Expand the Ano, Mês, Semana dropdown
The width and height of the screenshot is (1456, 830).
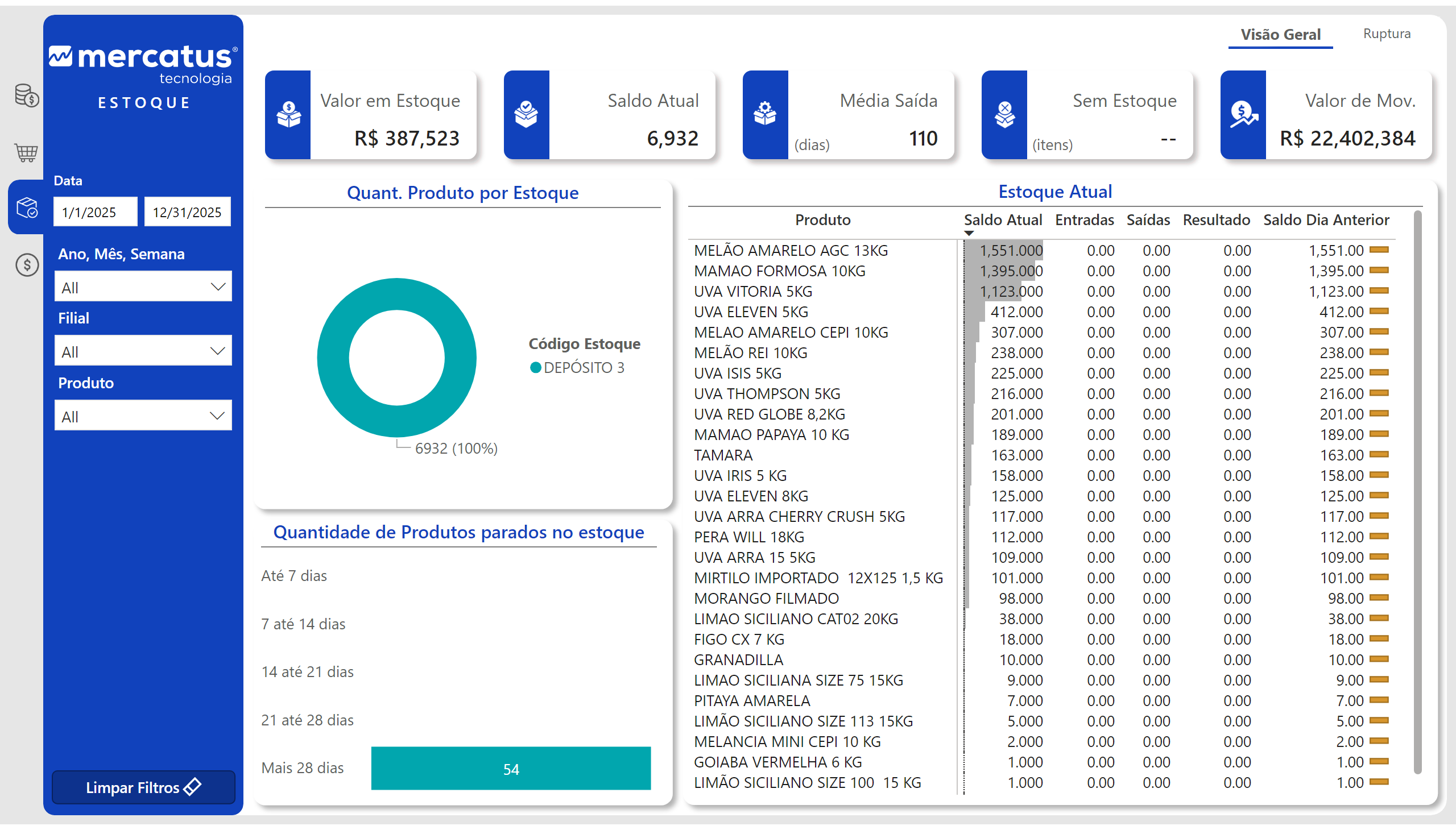(143, 287)
